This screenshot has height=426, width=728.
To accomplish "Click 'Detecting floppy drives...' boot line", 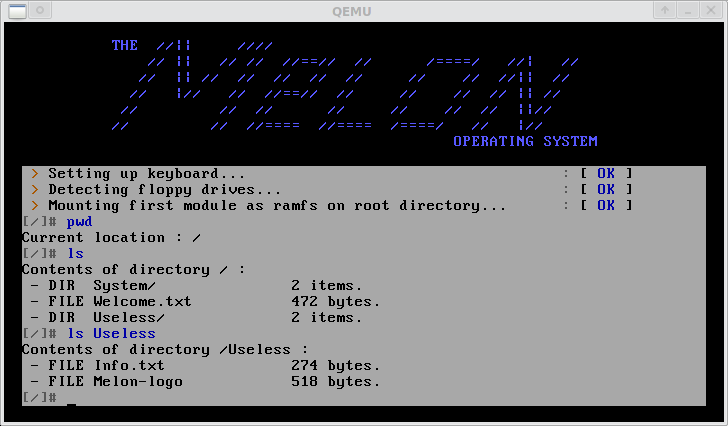I will pyautogui.click(x=164, y=190).
